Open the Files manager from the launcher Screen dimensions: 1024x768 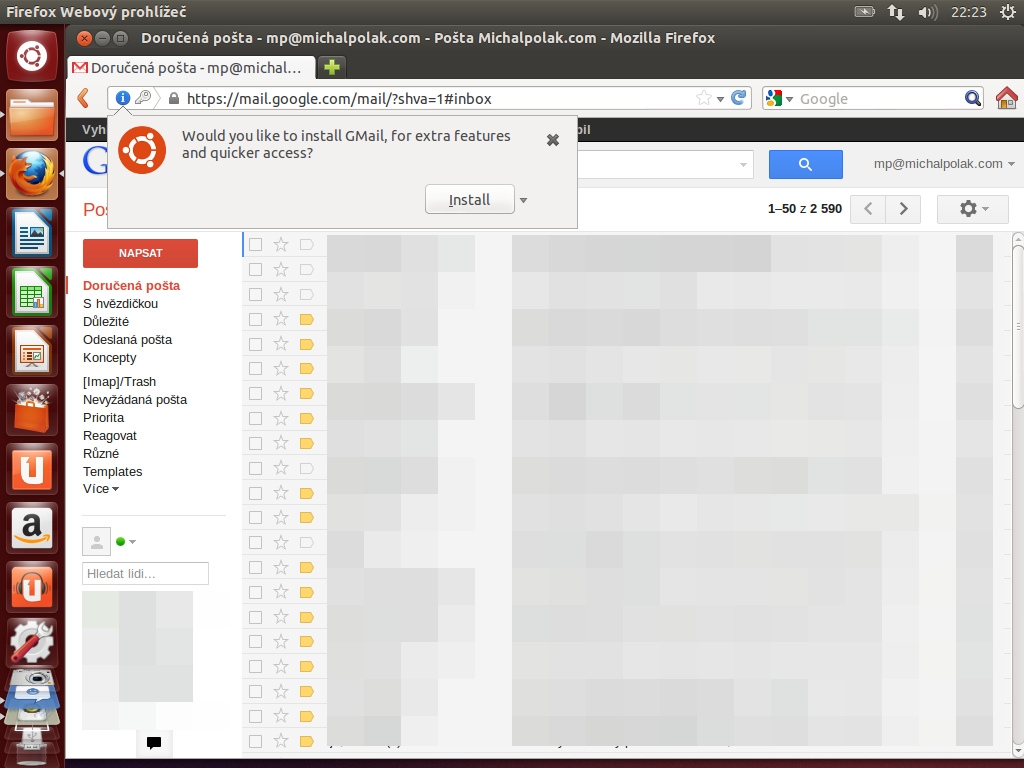click(x=32, y=115)
